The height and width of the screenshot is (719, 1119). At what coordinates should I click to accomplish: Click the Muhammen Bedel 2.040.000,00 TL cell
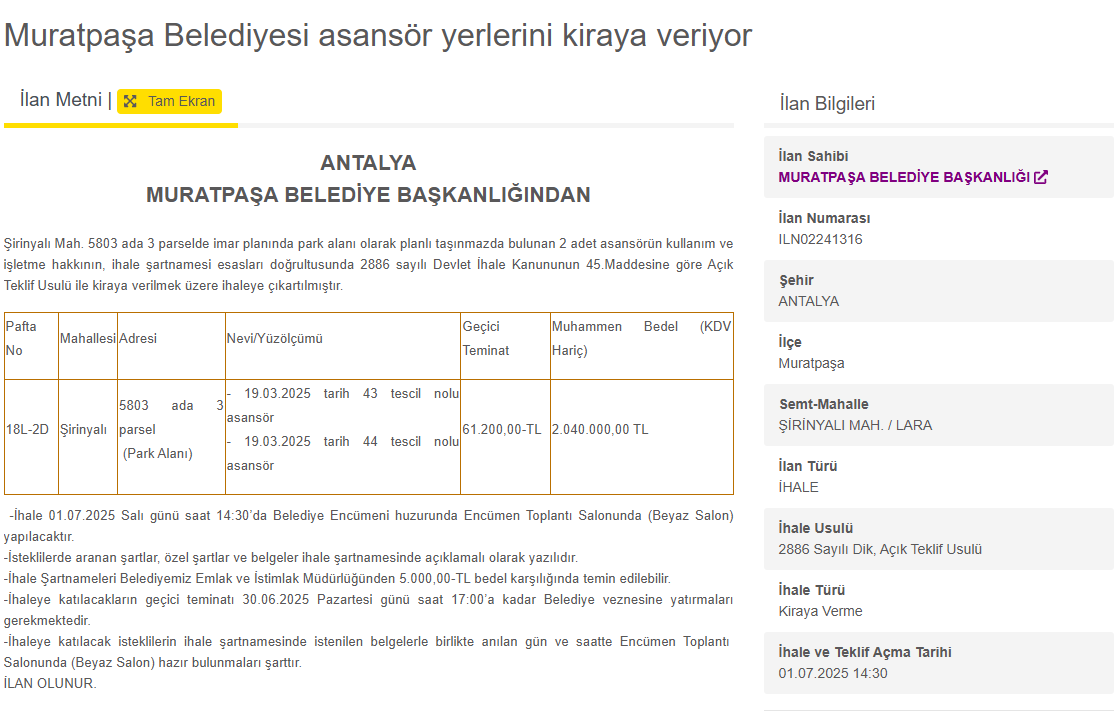(x=600, y=428)
